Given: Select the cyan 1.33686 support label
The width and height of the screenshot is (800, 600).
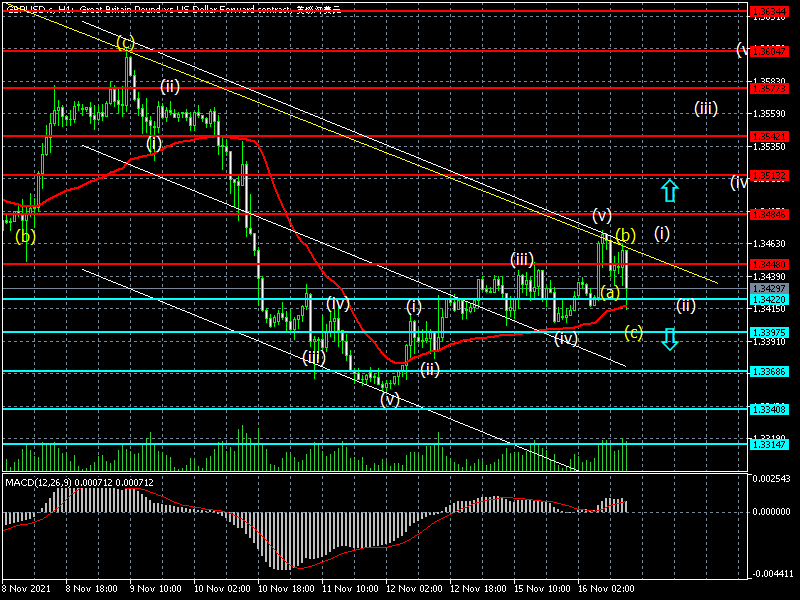Looking at the screenshot, I should tap(769, 371).
